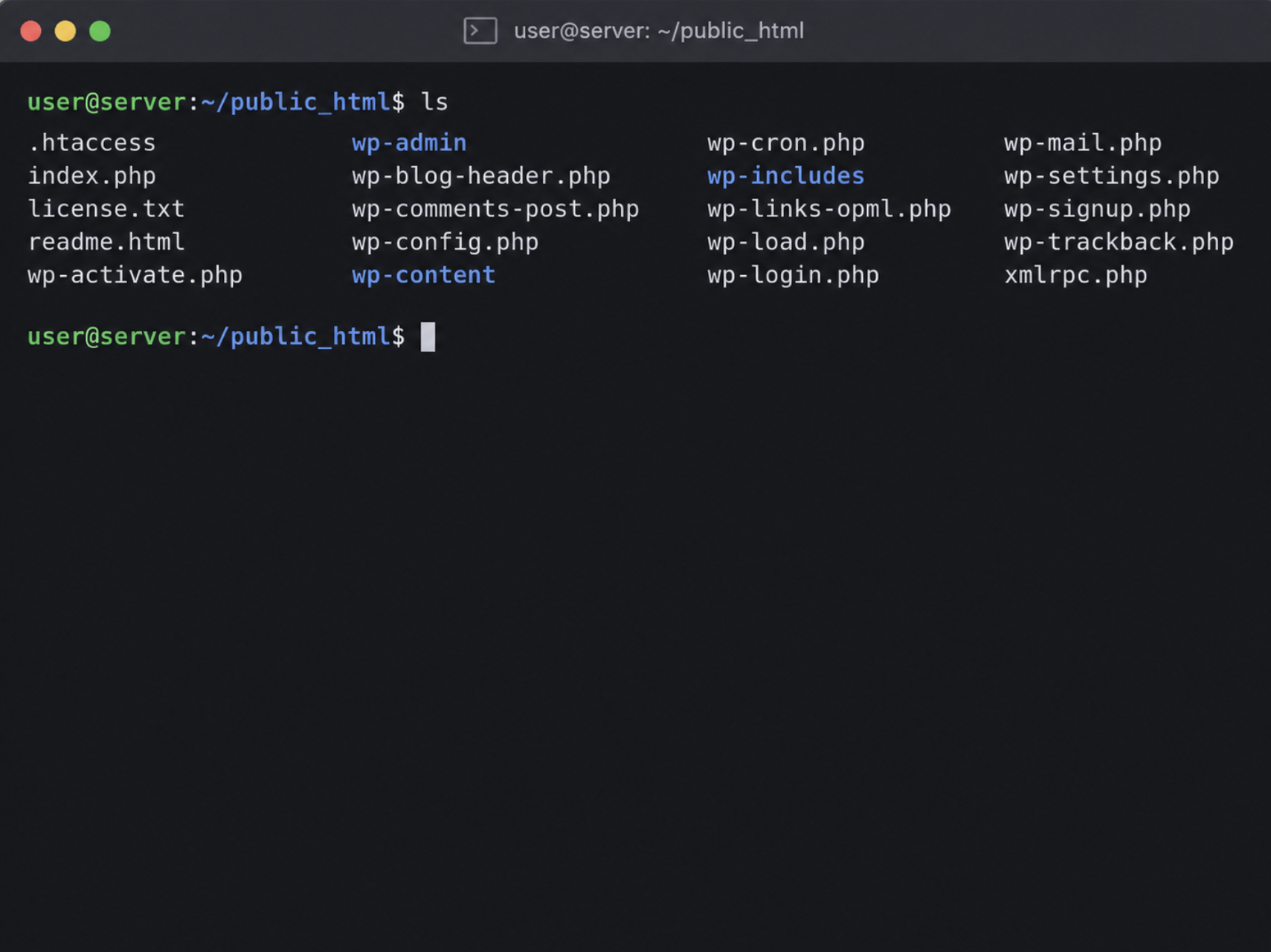Screen dimensions: 1271x952
Task: Click the wp-cron.php entry
Action: [786, 143]
